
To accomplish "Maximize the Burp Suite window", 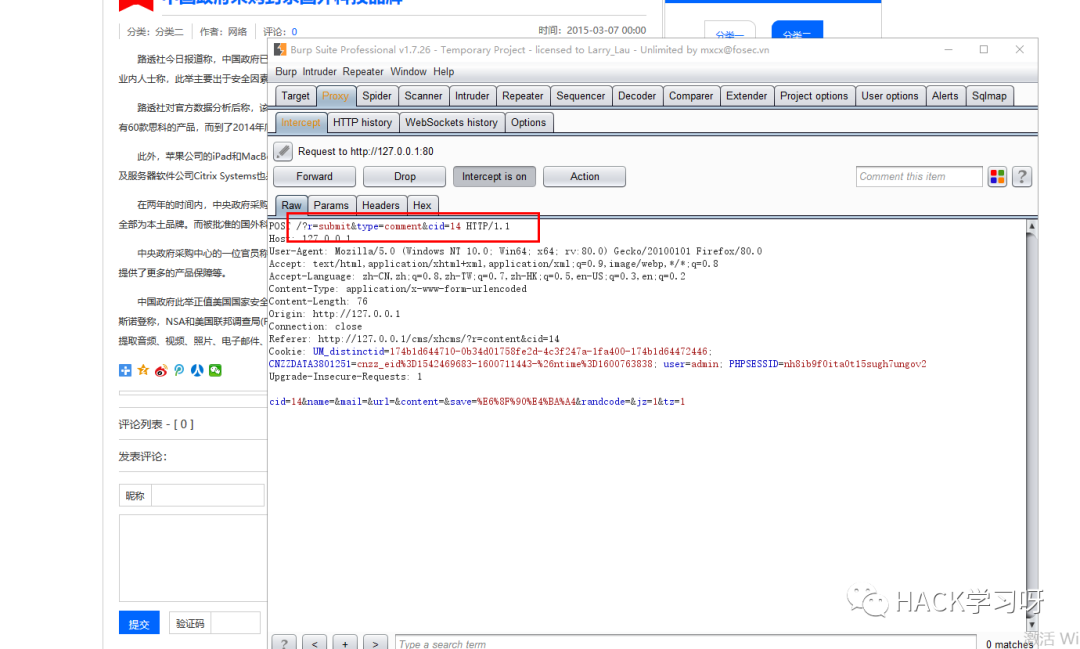I will 984,50.
